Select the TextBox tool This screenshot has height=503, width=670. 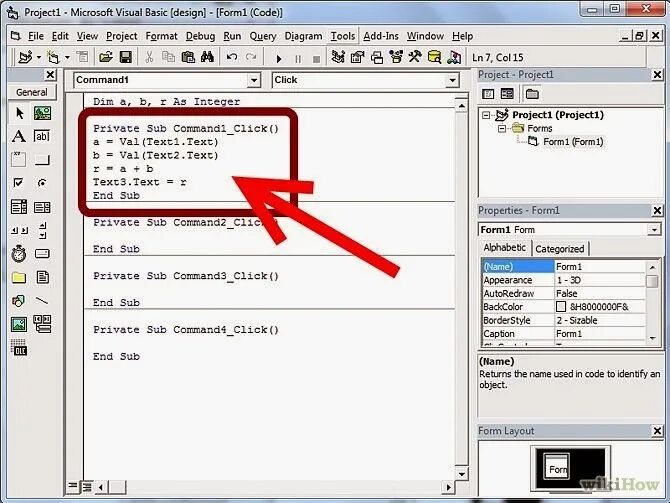[42, 136]
